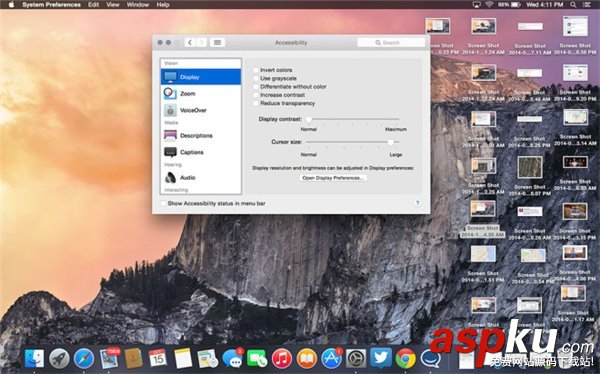
Task: Open the Help menu
Action: click(x=163, y=5)
